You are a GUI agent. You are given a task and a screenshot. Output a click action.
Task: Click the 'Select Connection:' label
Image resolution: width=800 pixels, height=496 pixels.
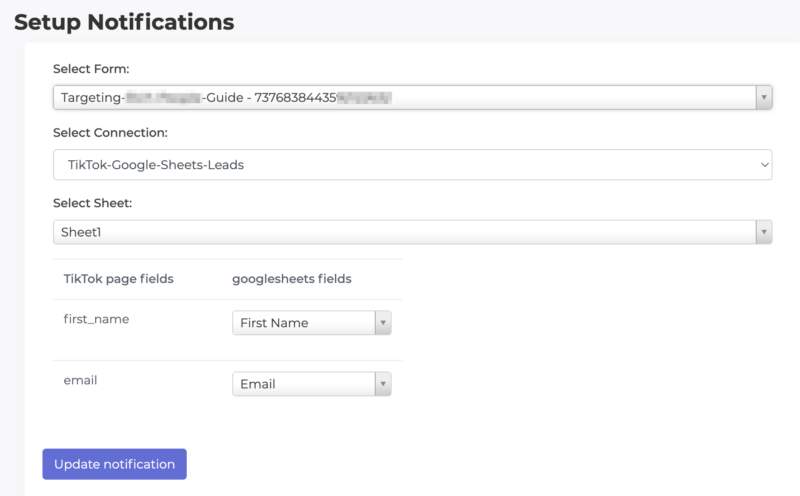click(x=110, y=132)
